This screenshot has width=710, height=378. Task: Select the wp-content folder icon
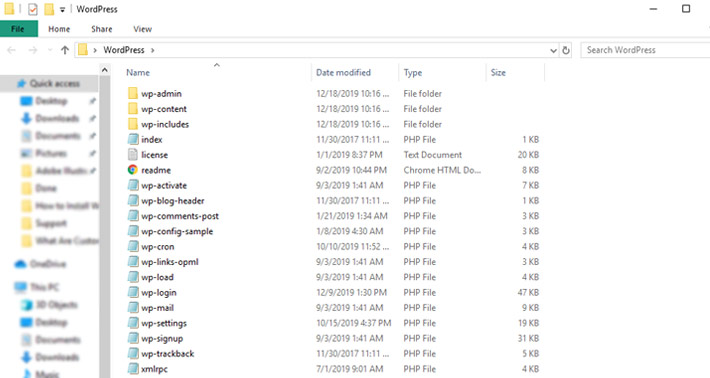tap(133, 109)
